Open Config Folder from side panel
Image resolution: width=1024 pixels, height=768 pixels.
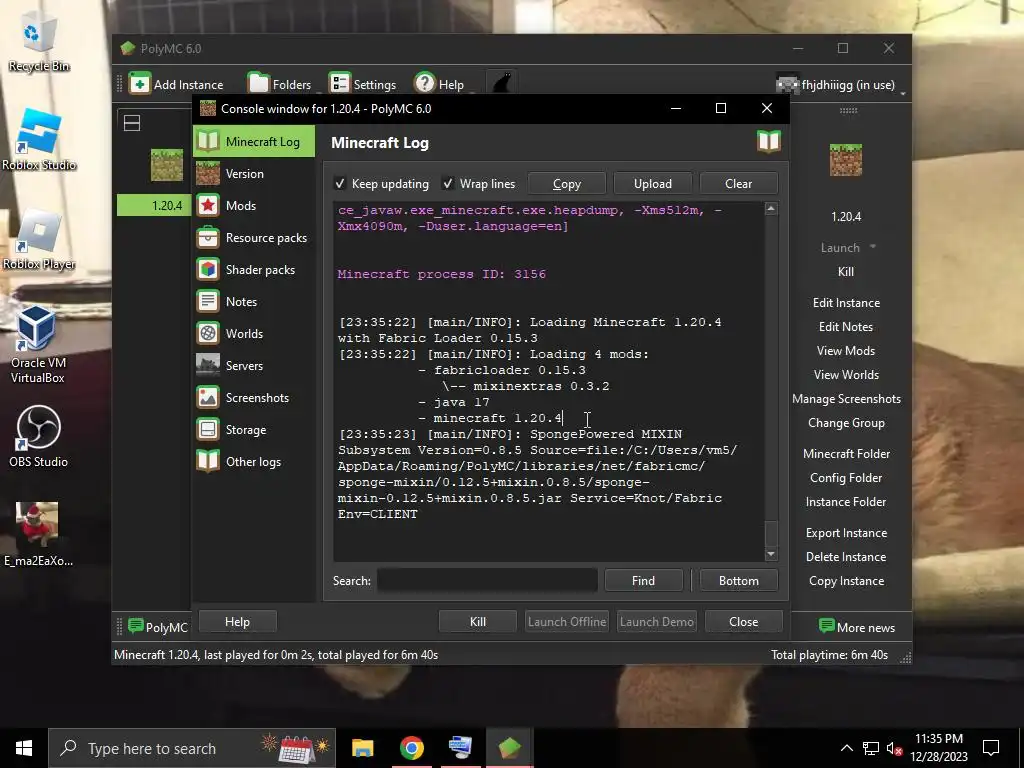pyautogui.click(x=846, y=478)
